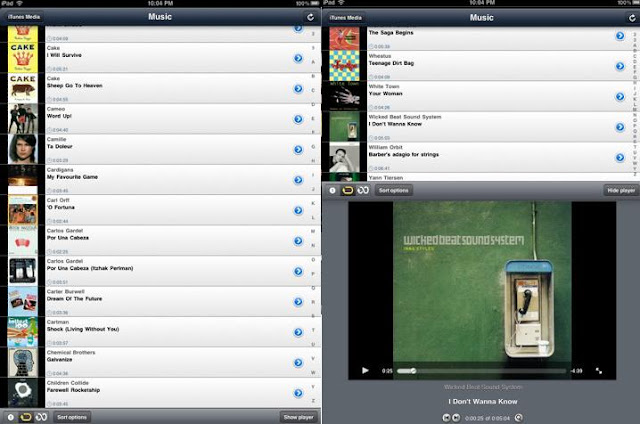Refresh the Music list on left screen
This screenshot has height=424, width=640.
(310, 17)
